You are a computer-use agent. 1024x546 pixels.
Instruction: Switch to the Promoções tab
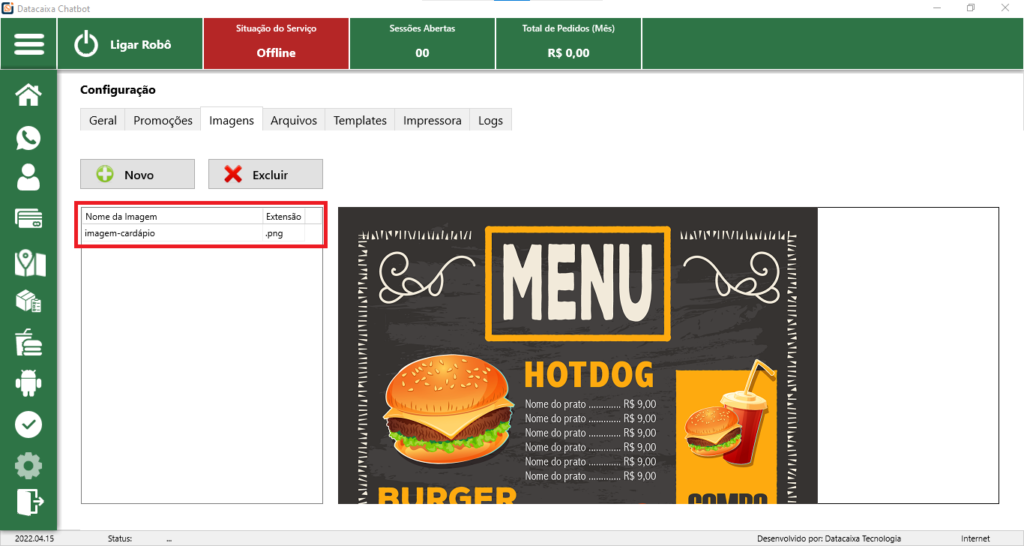point(162,120)
